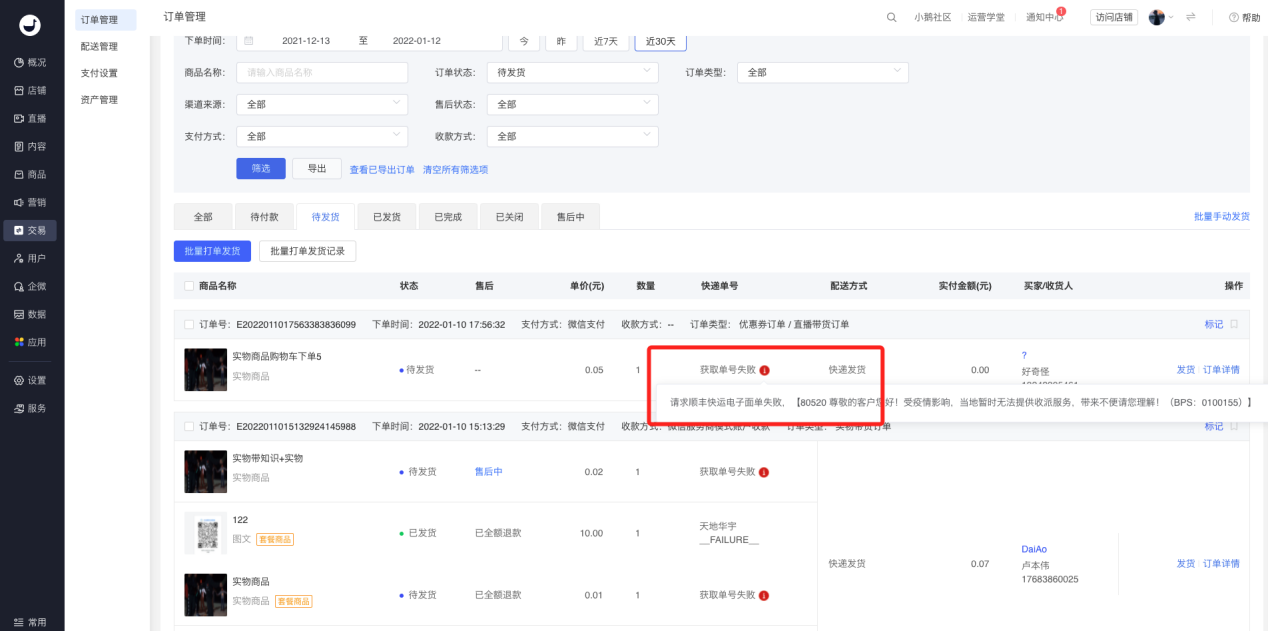Open 配送管理 in the submenu

pos(99,46)
